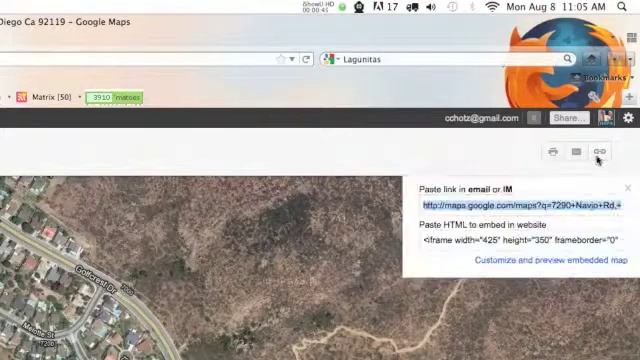Click the green 3910 matches button
This screenshot has height=360, width=640.
point(114,98)
